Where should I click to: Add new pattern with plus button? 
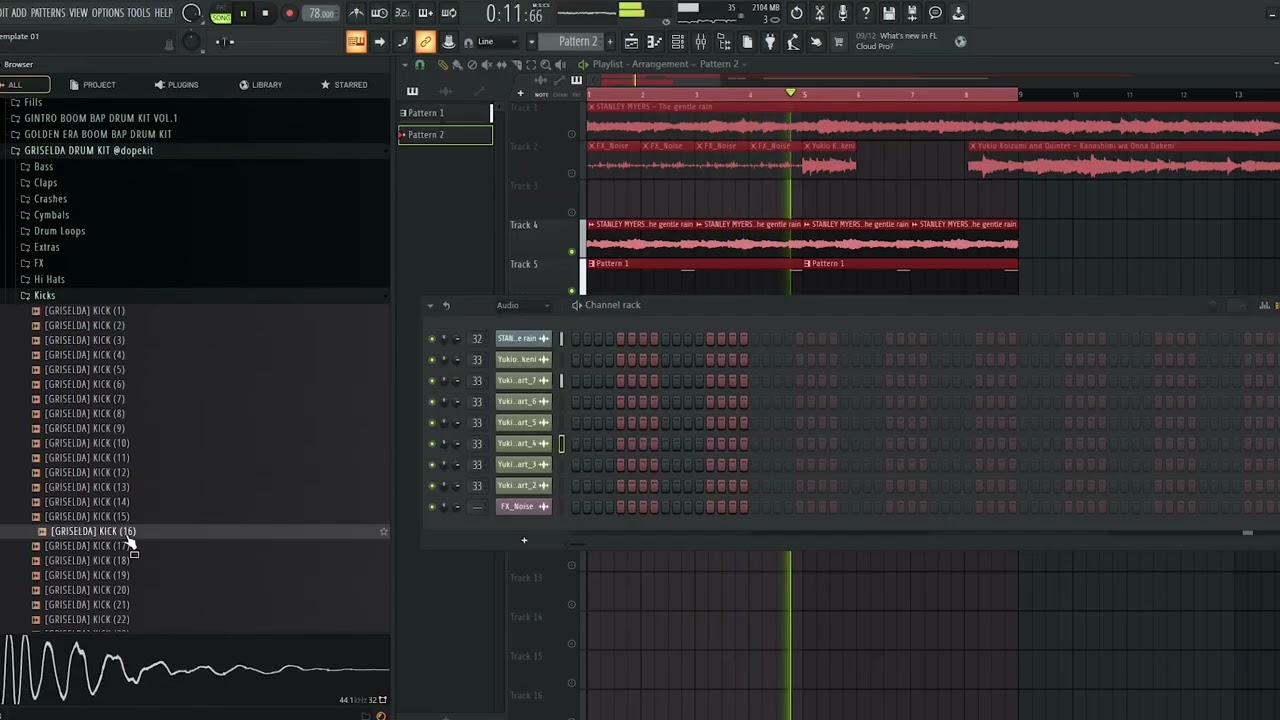[x=608, y=41]
